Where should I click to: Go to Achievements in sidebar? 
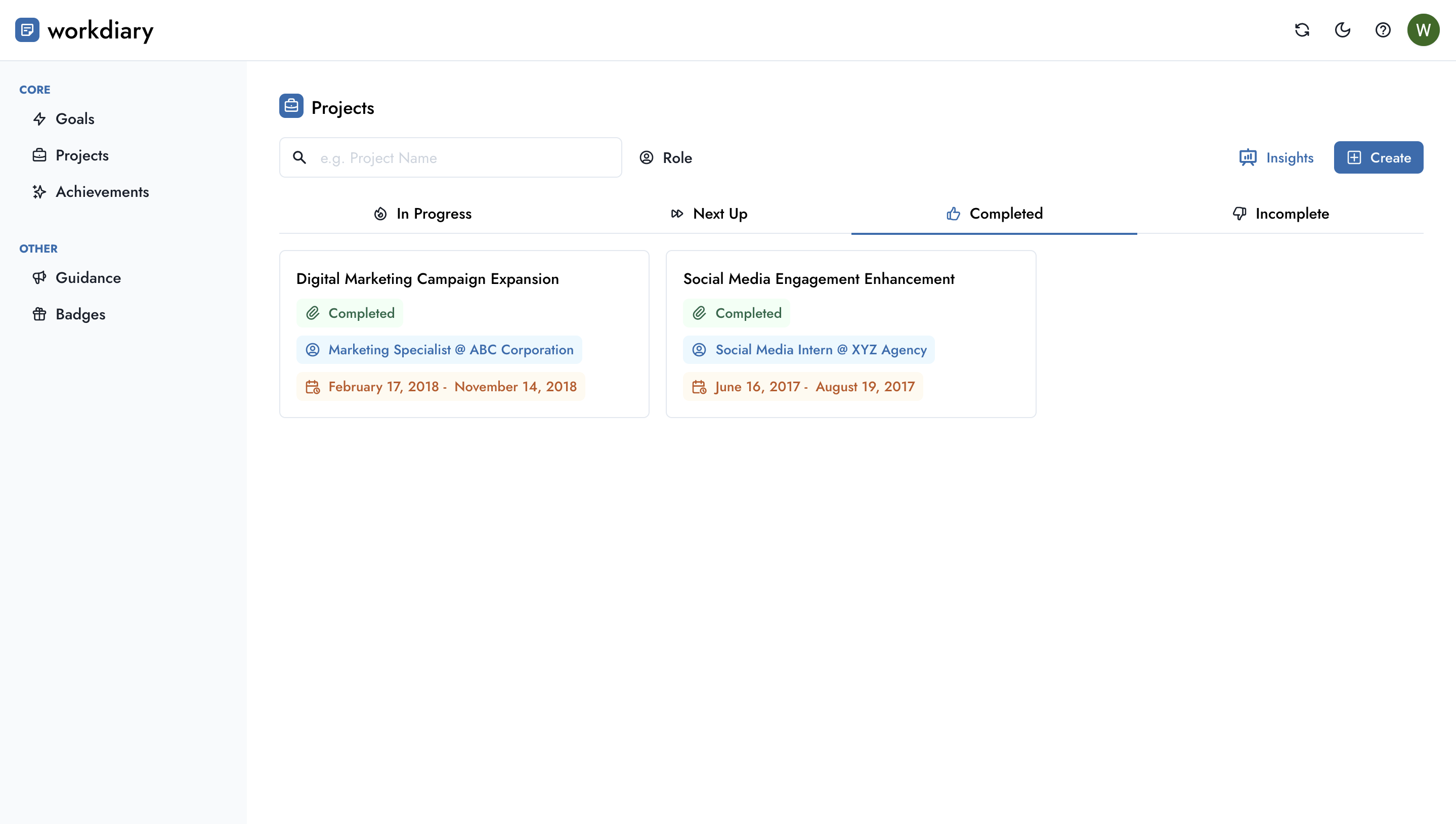click(102, 192)
